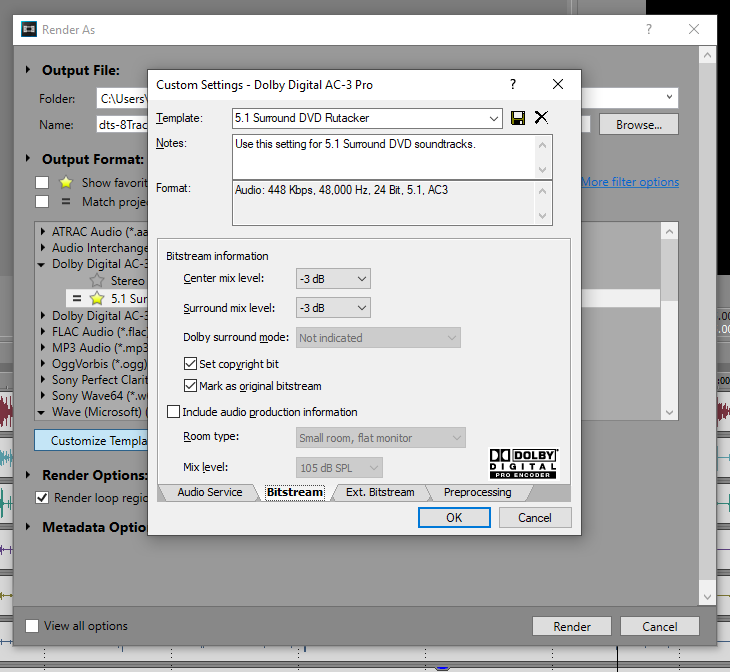The image size is (730, 672).
Task: Collapse the Output Format section
Action: (x=28, y=158)
